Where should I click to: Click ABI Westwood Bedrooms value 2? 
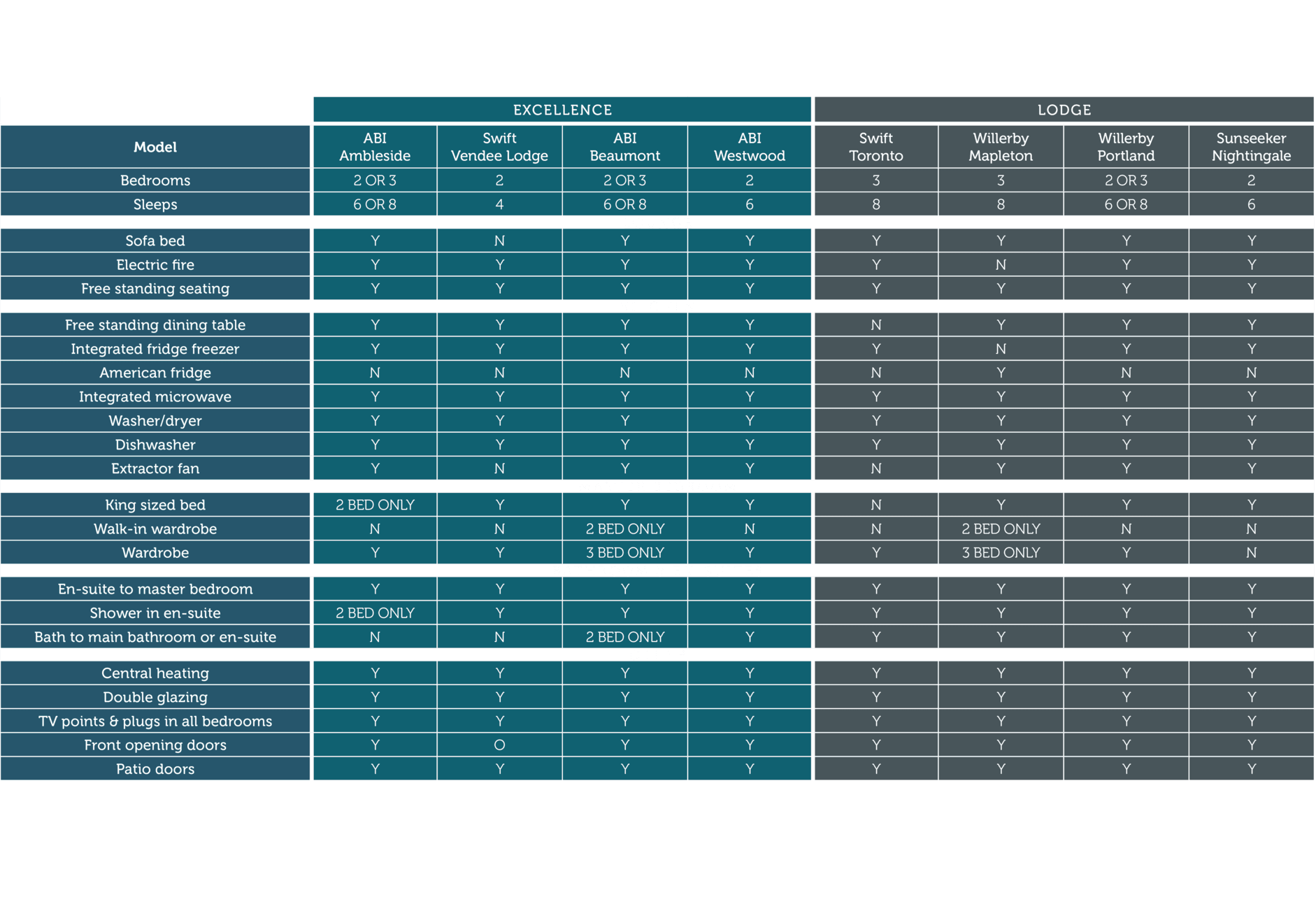click(750, 180)
